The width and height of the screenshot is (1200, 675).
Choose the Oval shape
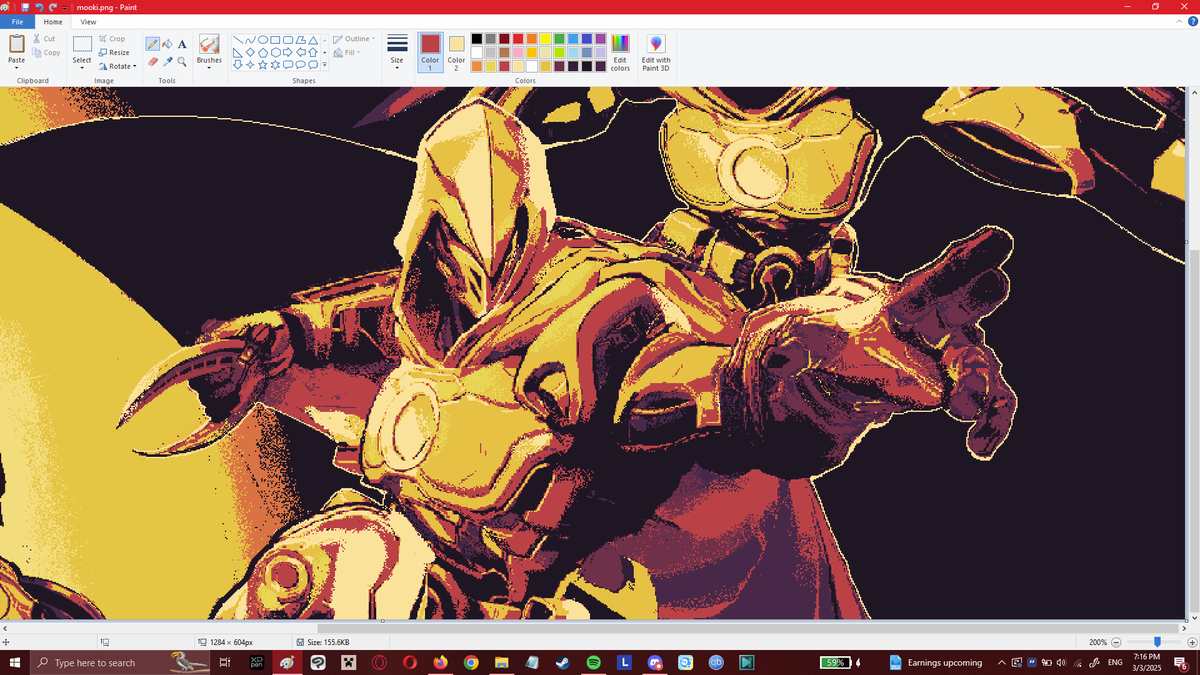point(263,40)
